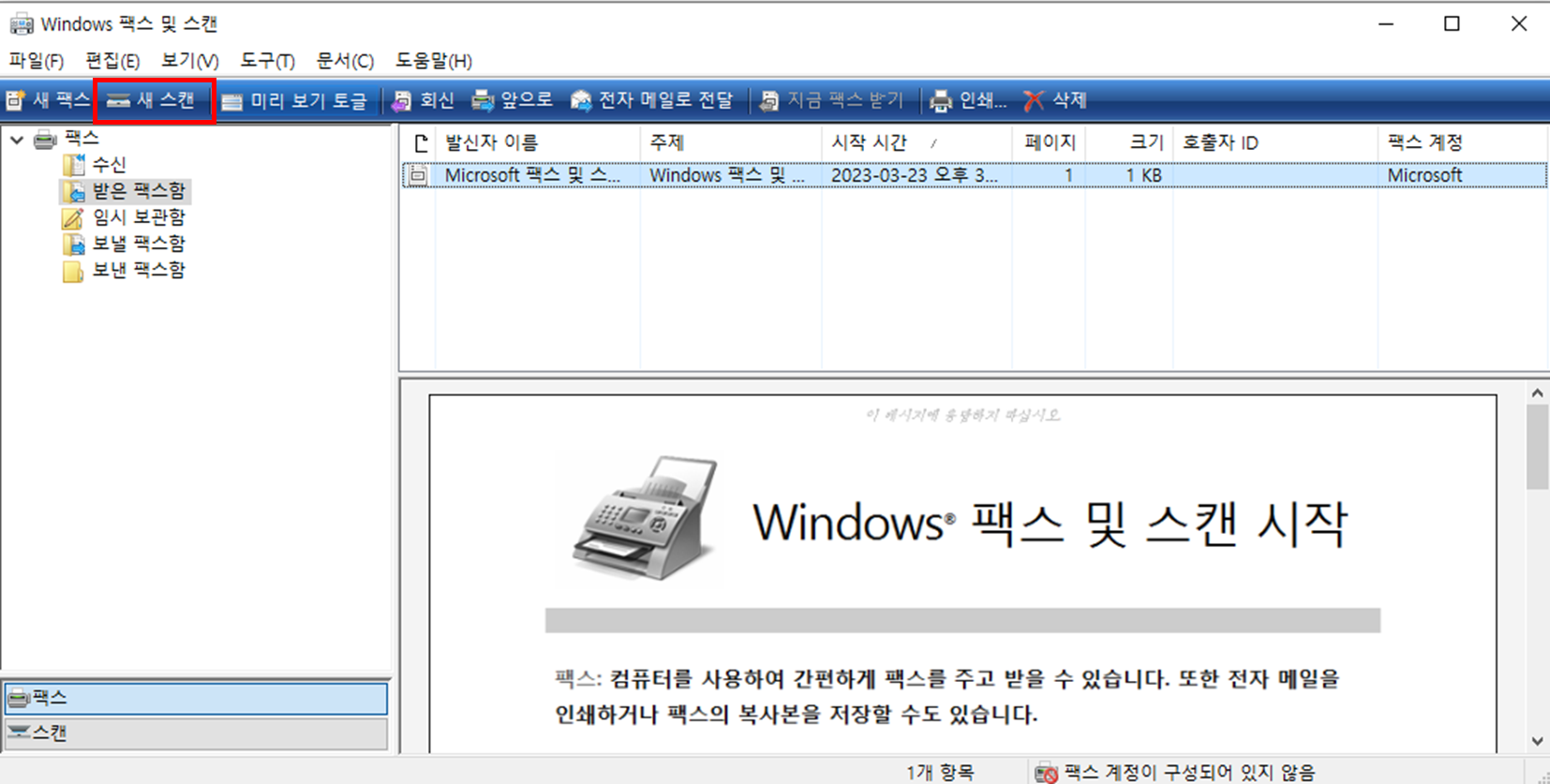Close the Windows 팩스 및 스캔 window
This screenshot has height=784, width=1550.
(1519, 23)
